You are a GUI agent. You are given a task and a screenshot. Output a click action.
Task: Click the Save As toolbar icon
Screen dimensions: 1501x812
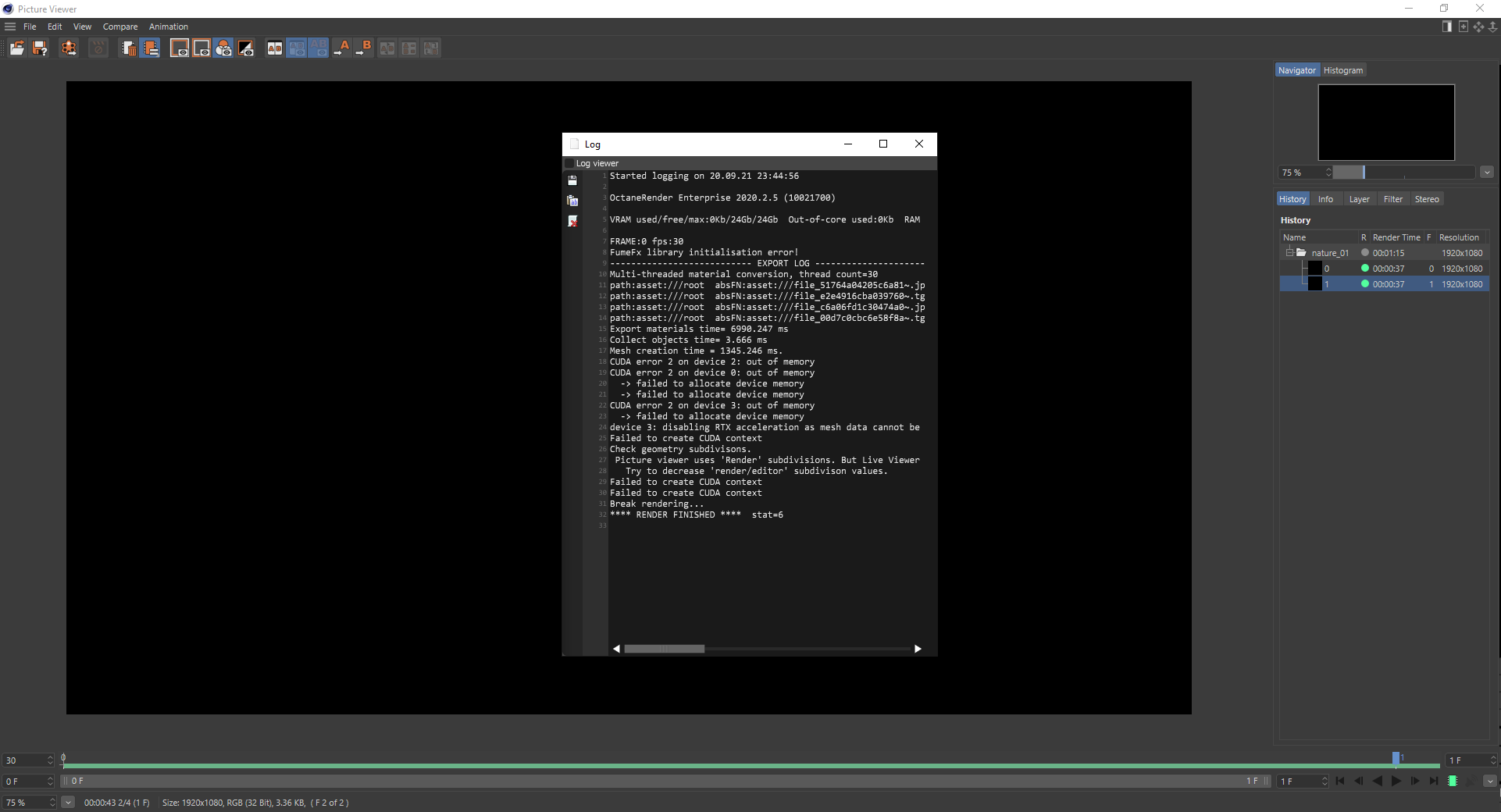pos(40,48)
